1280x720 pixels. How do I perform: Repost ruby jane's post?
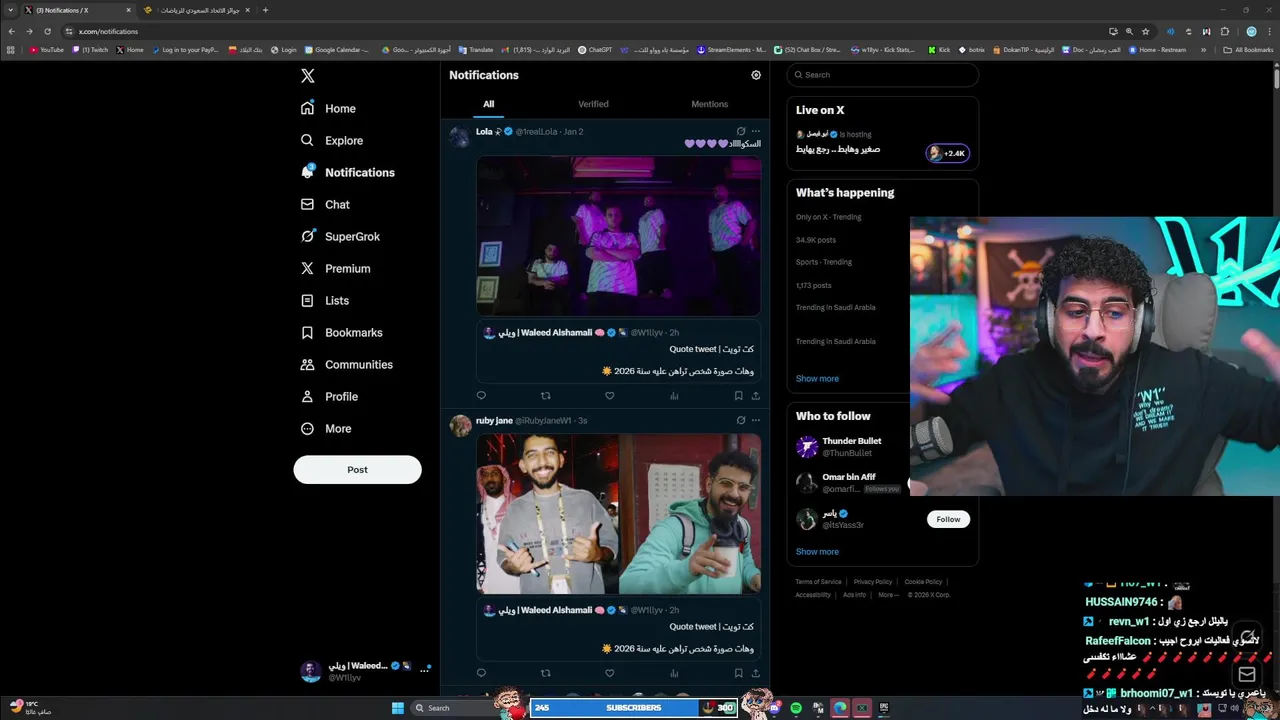[545, 673]
